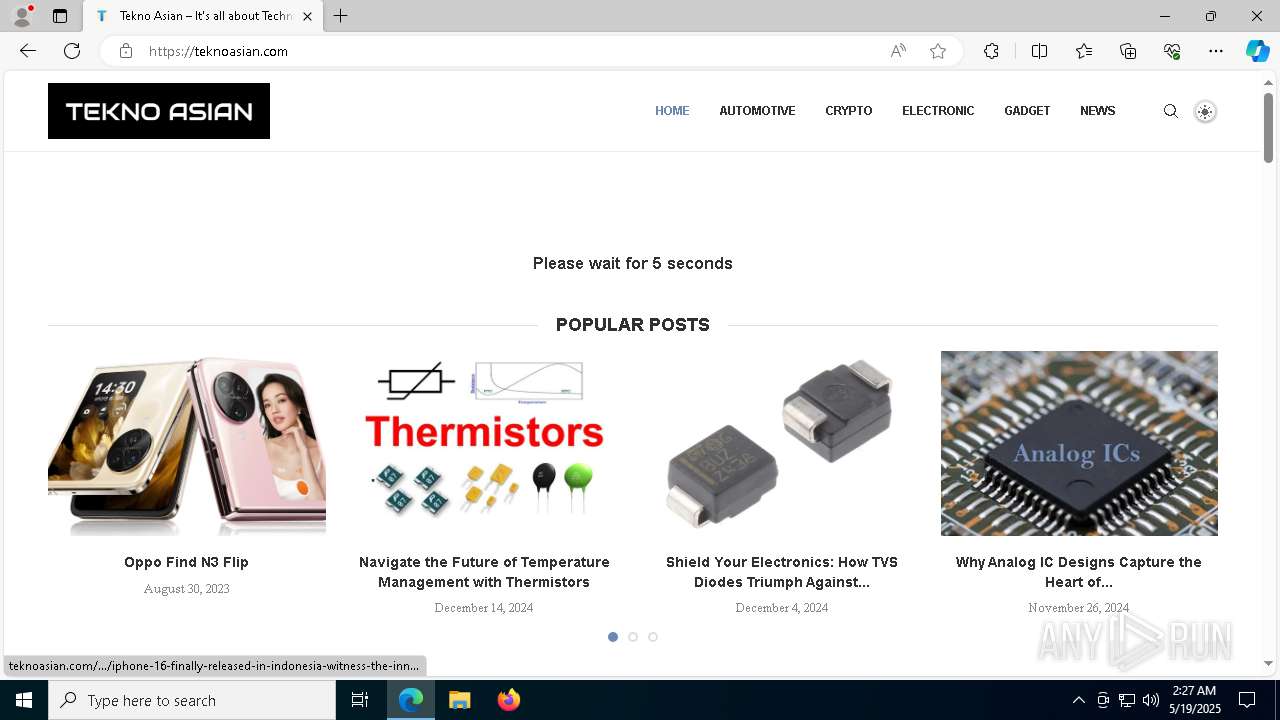Select the second carousel dot

coord(633,637)
